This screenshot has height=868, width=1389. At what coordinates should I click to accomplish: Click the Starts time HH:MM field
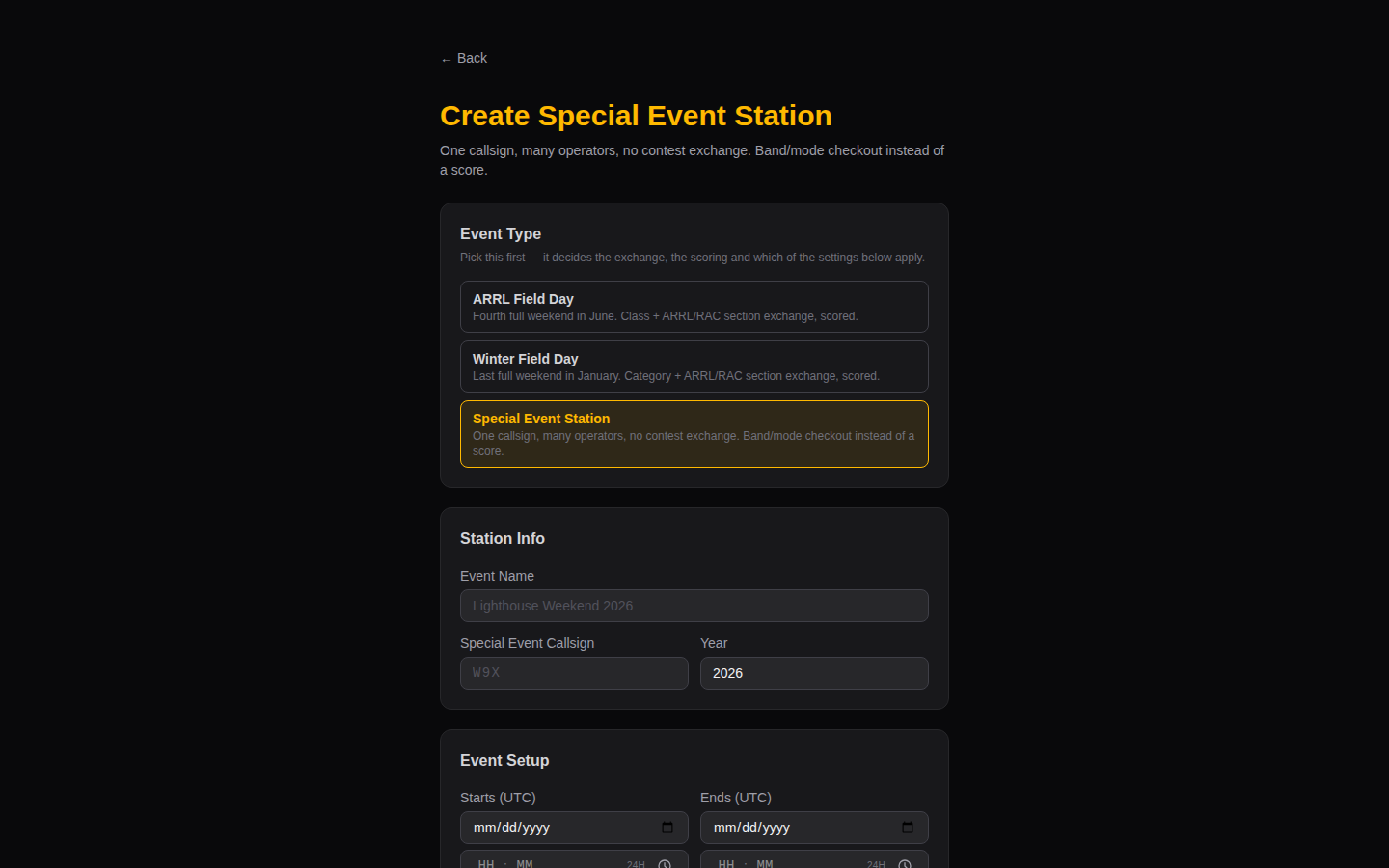[574, 859]
